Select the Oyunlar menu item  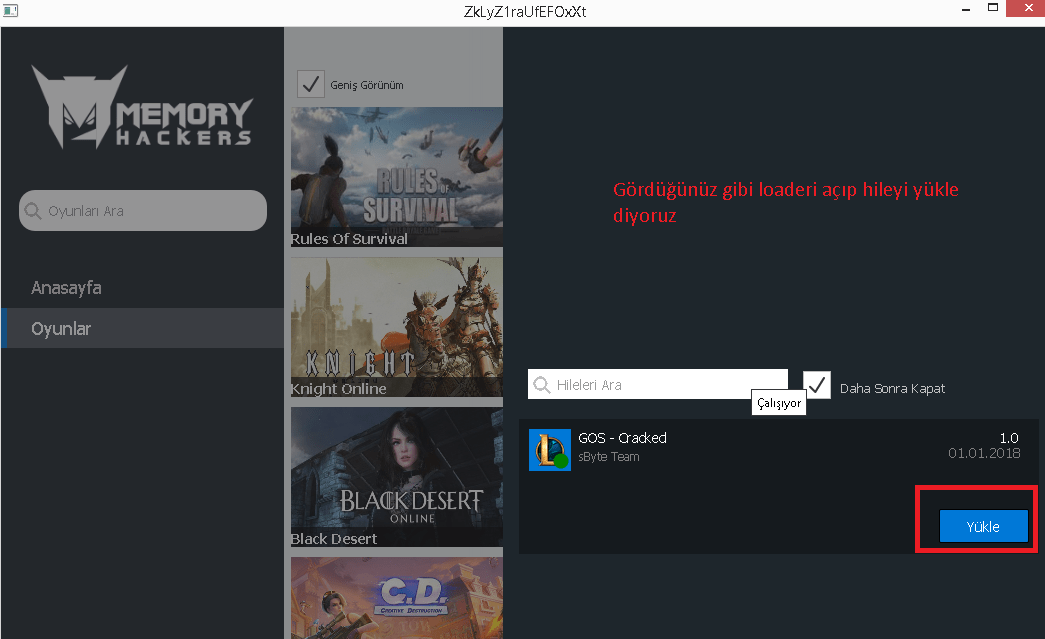(x=143, y=328)
